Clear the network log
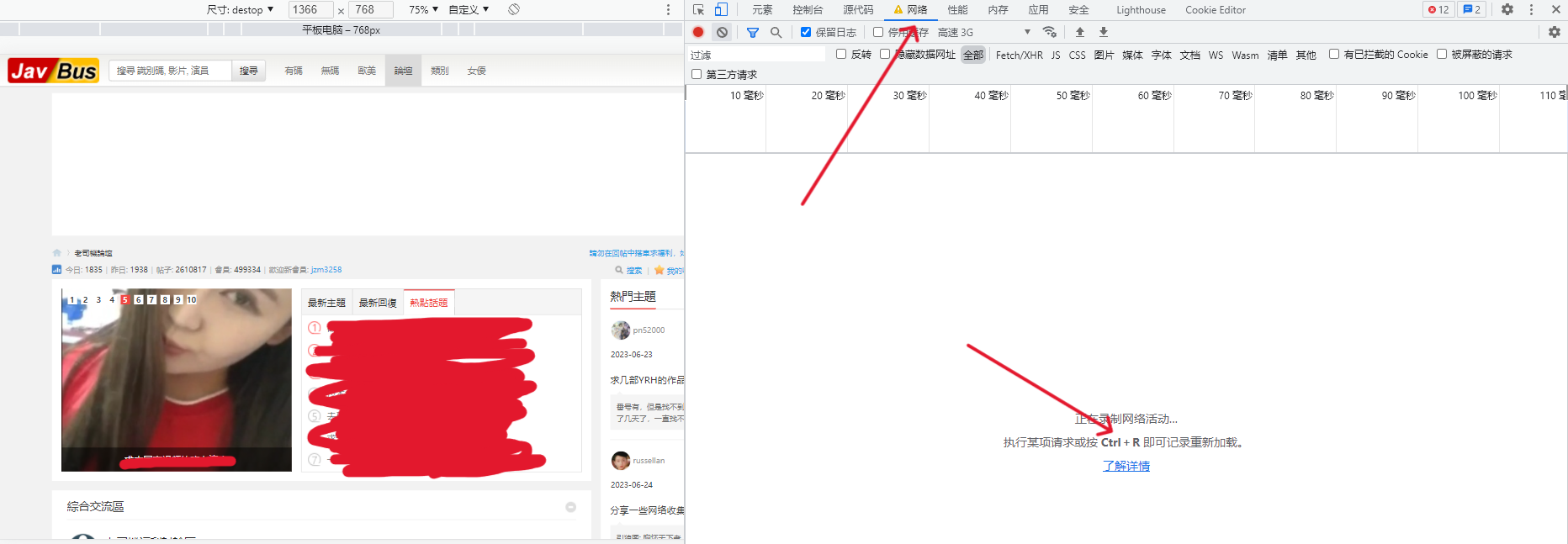This screenshot has width=1568, height=544. pyautogui.click(x=722, y=32)
